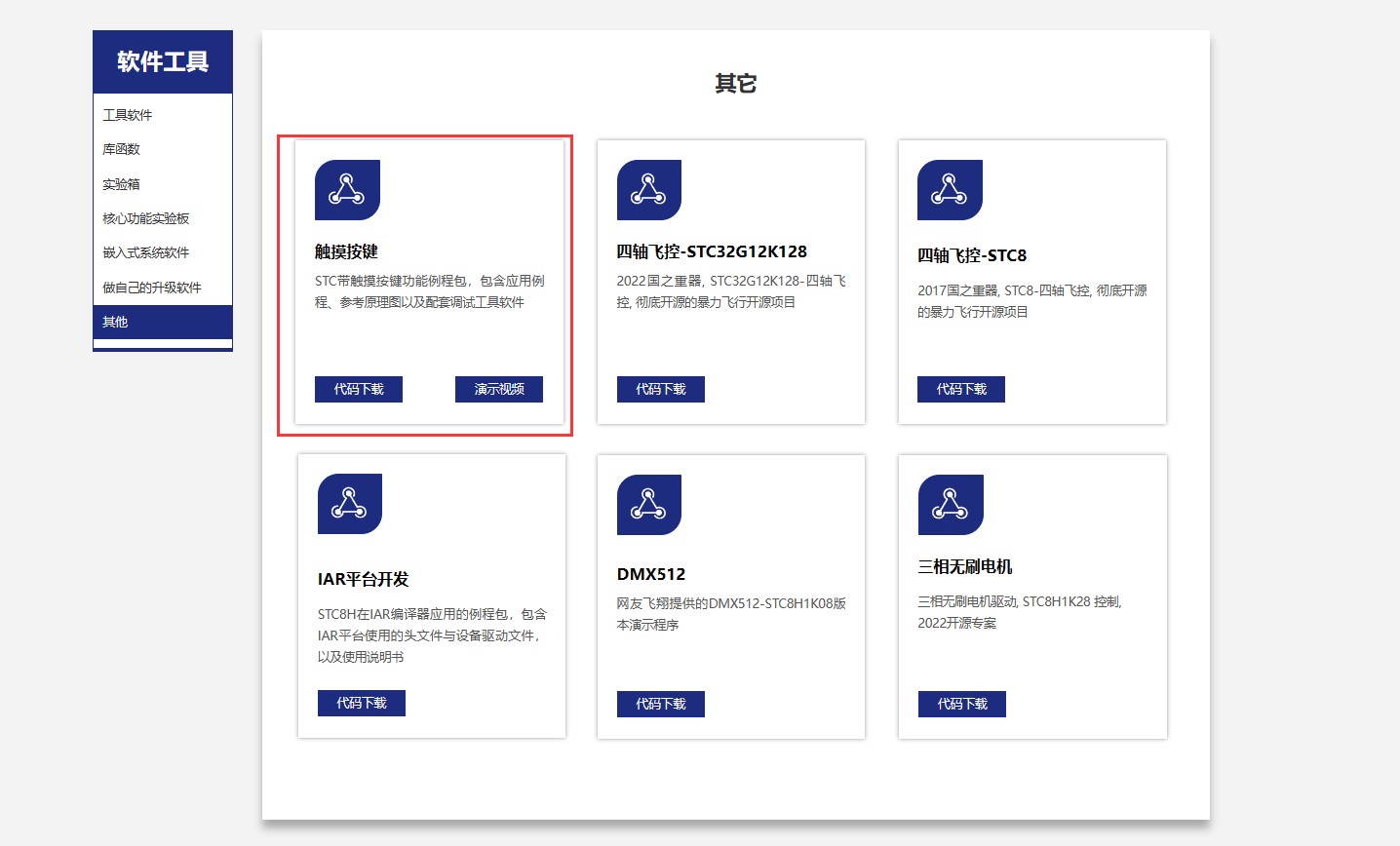Click the 触摸按键 description text
The width and height of the screenshot is (1400, 846).
point(430,291)
